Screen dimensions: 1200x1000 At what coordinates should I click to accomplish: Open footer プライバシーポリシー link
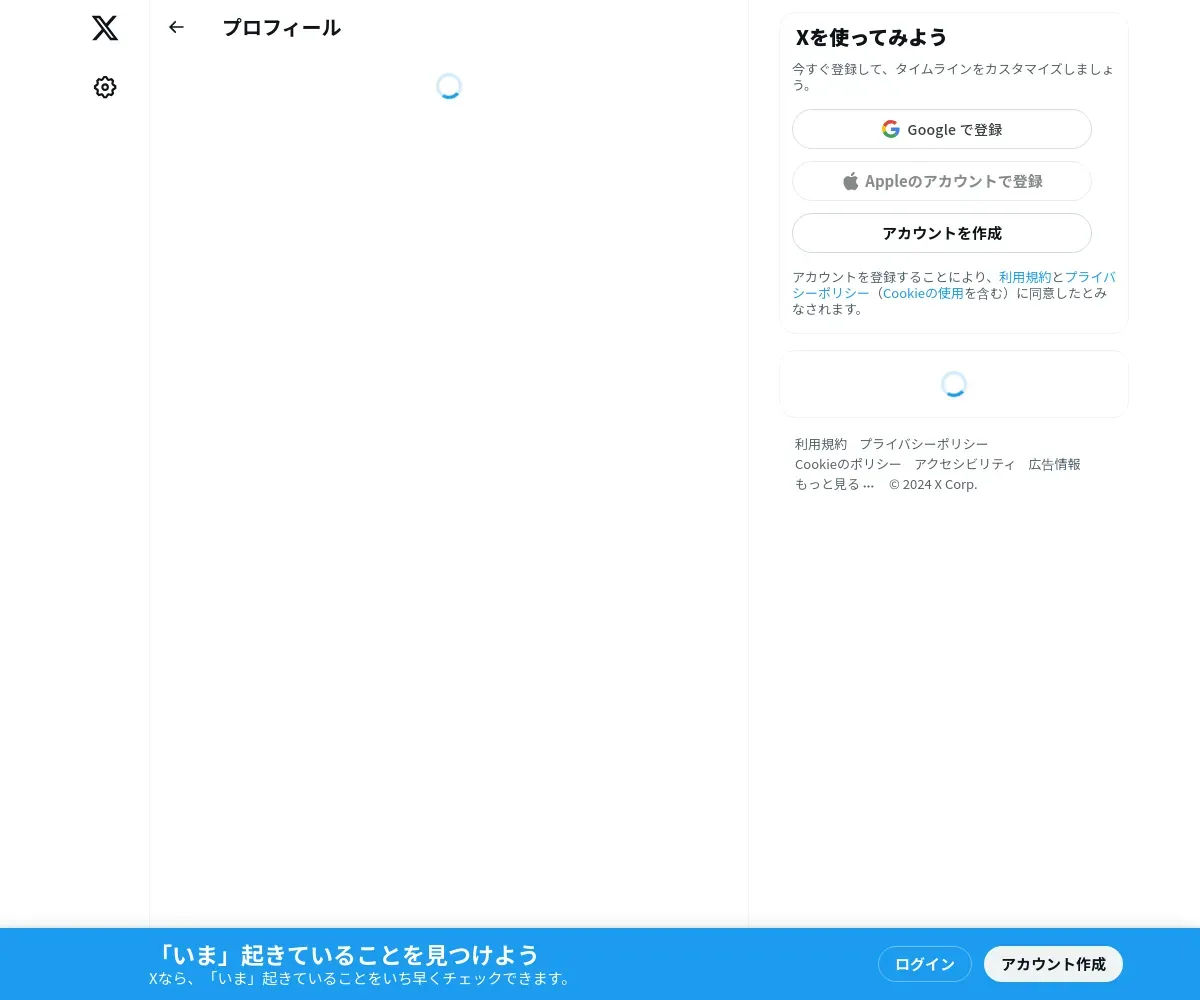924,444
